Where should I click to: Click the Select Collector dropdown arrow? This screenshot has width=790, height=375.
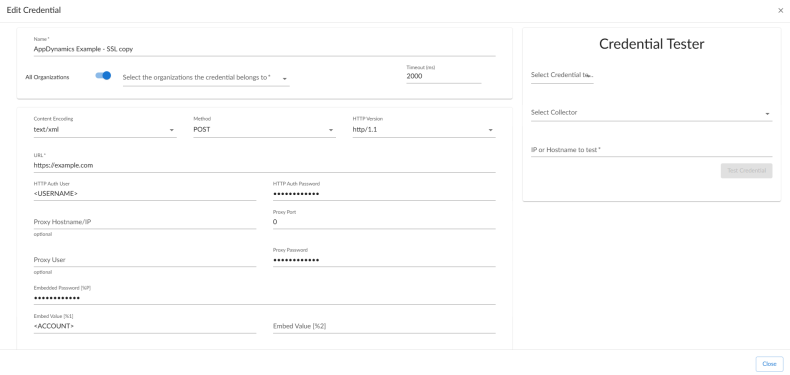pyautogui.click(x=767, y=114)
